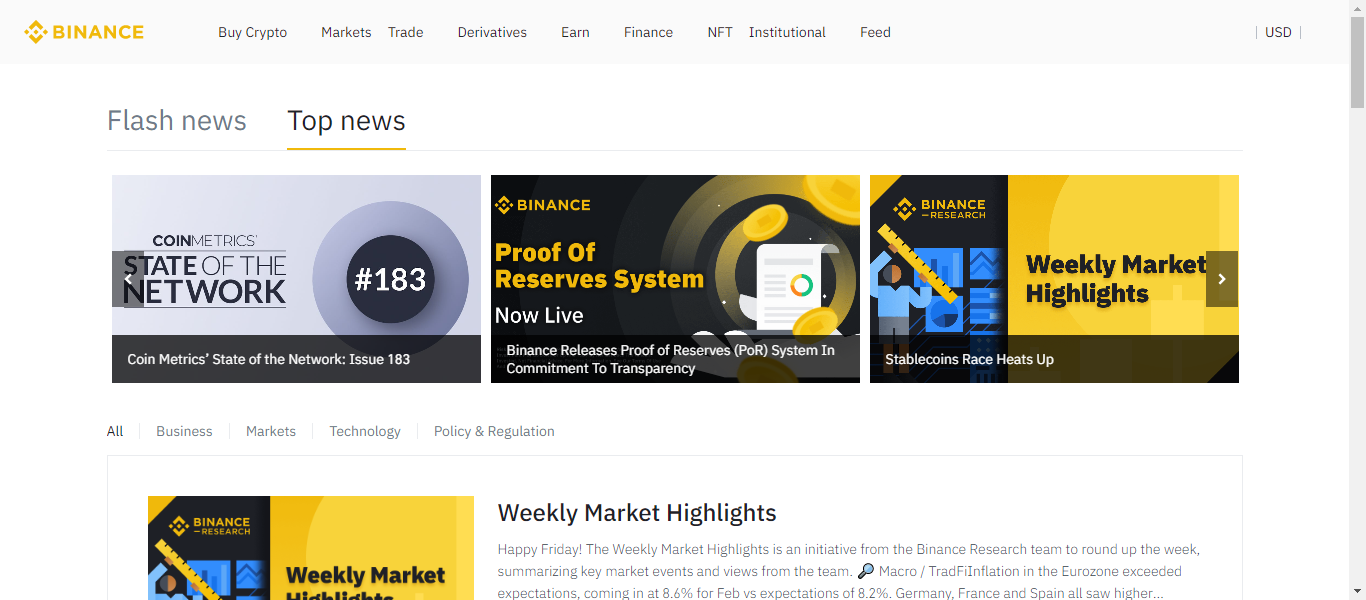Change currency via USD selector

point(1278,32)
